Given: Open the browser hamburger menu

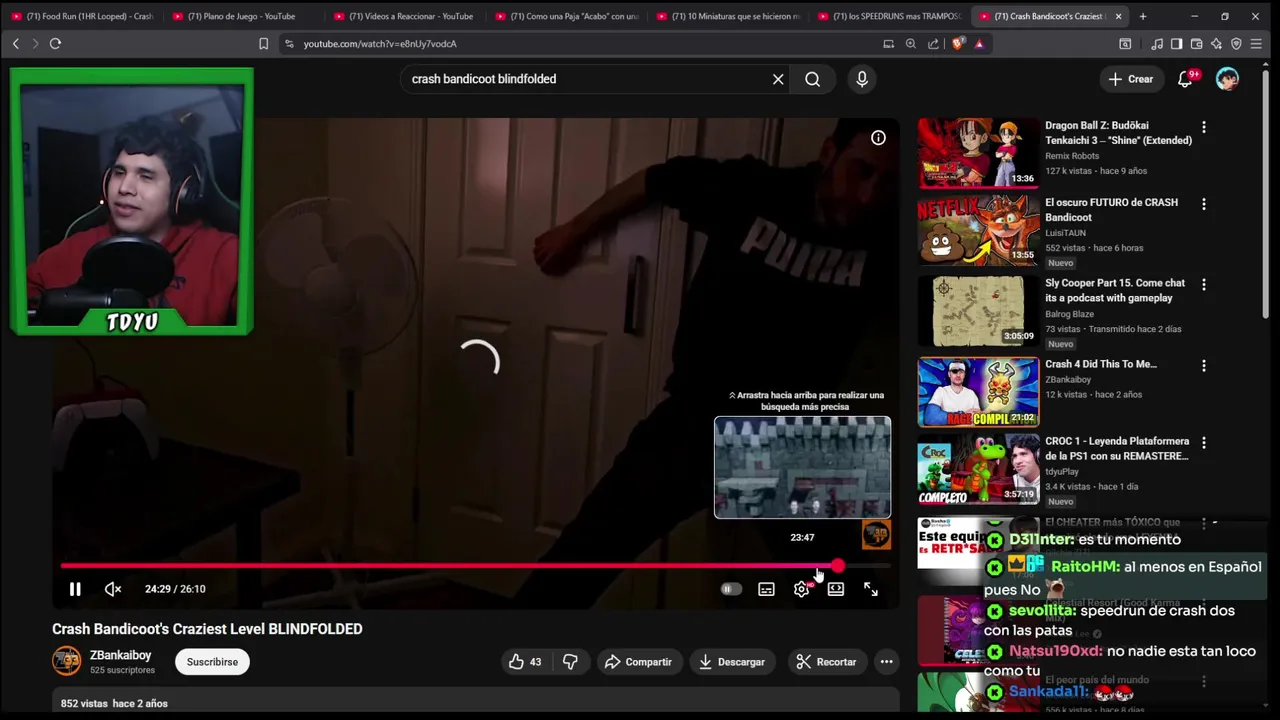Looking at the screenshot, I should point(1257,44).
